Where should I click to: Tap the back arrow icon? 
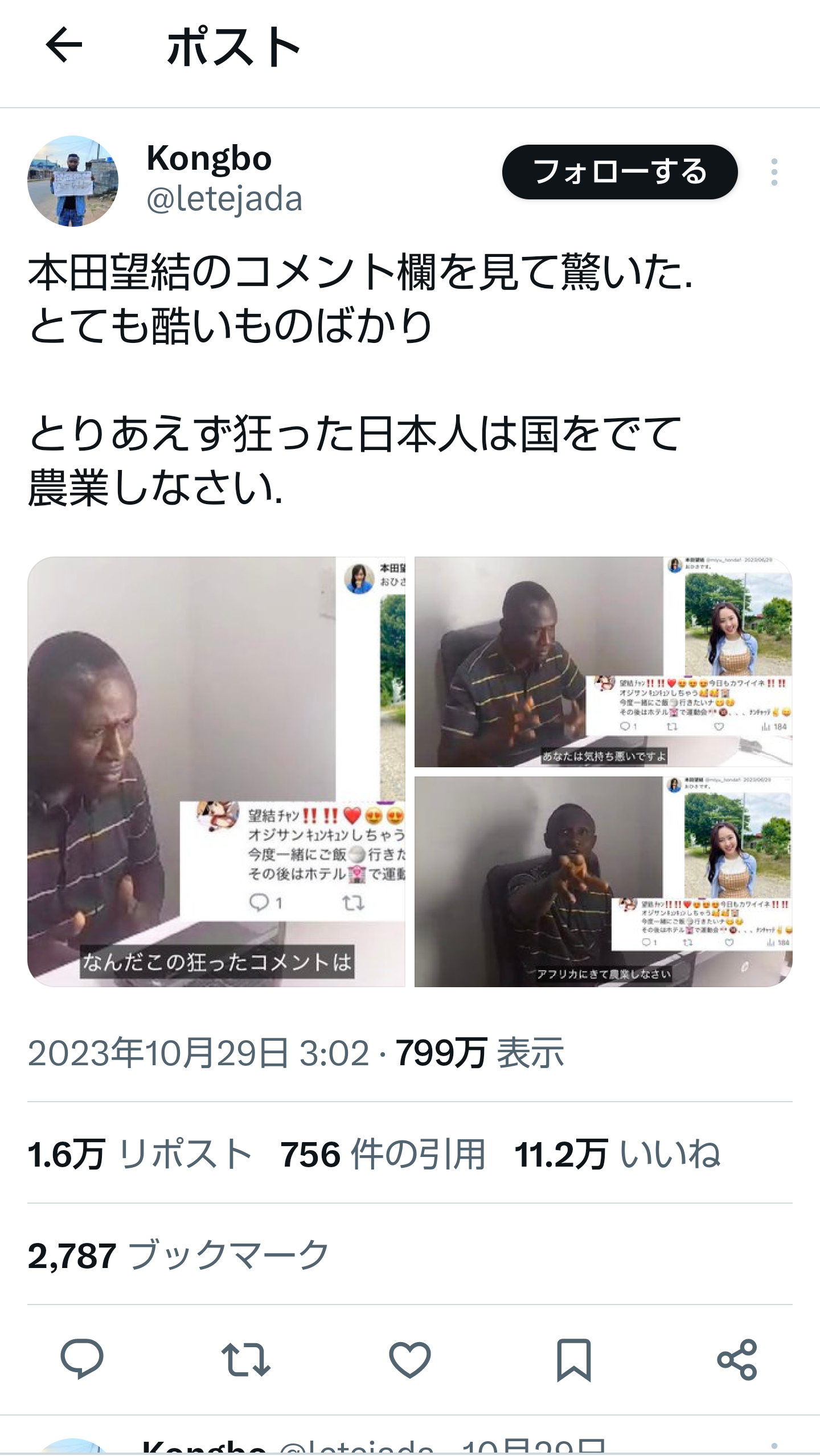pyautogui.click(x=64, y=45)
